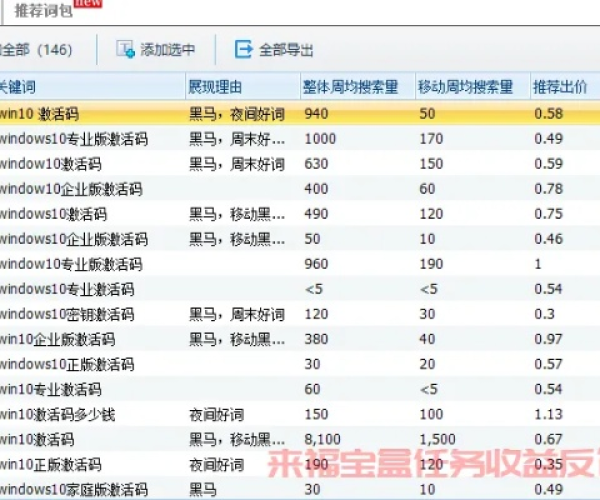Click recommended bid 0.97 cell
This screenshot has width=600, height=500.
click(x=548, y=339)
